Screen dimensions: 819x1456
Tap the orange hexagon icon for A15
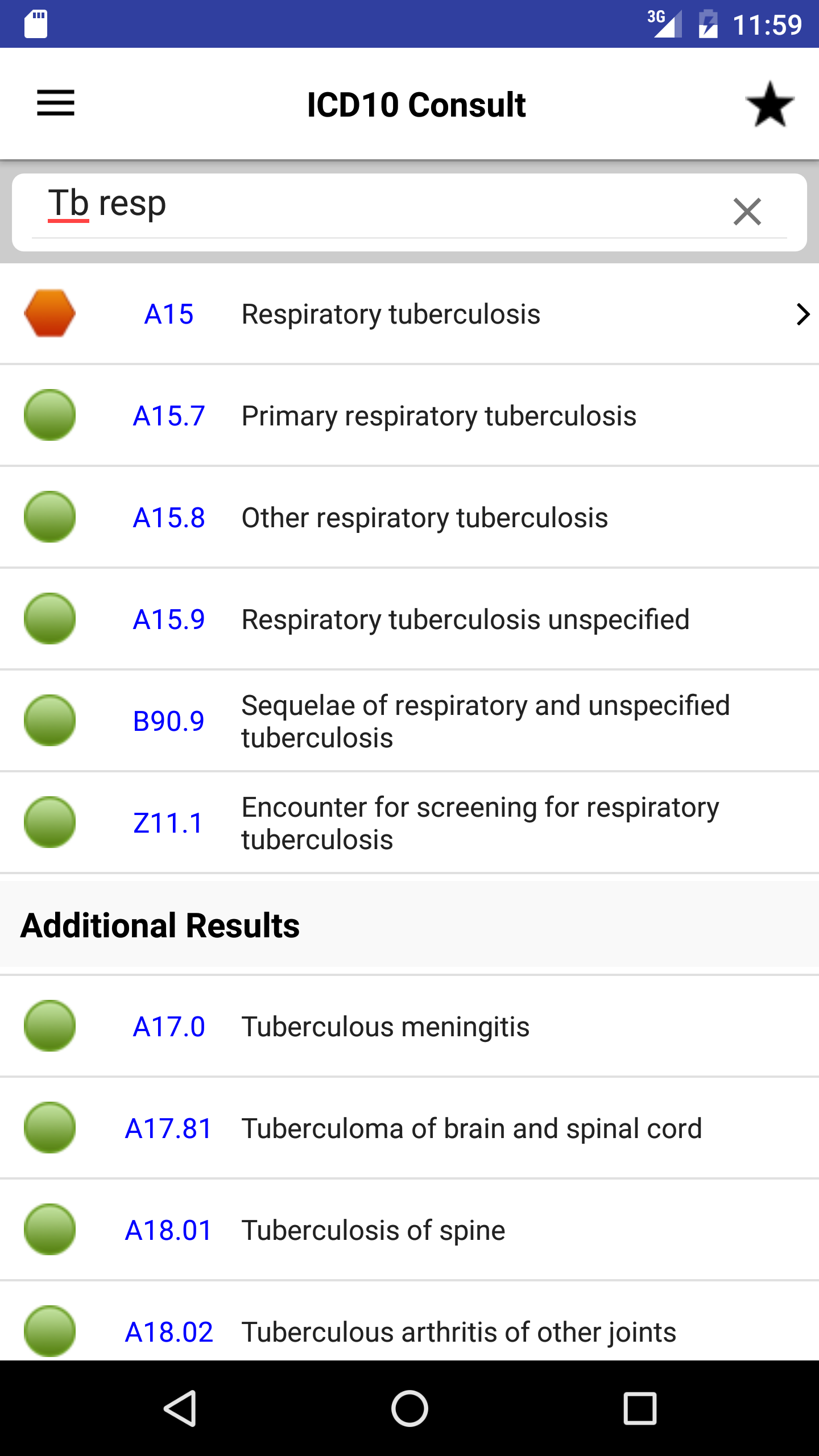[50, 313]
